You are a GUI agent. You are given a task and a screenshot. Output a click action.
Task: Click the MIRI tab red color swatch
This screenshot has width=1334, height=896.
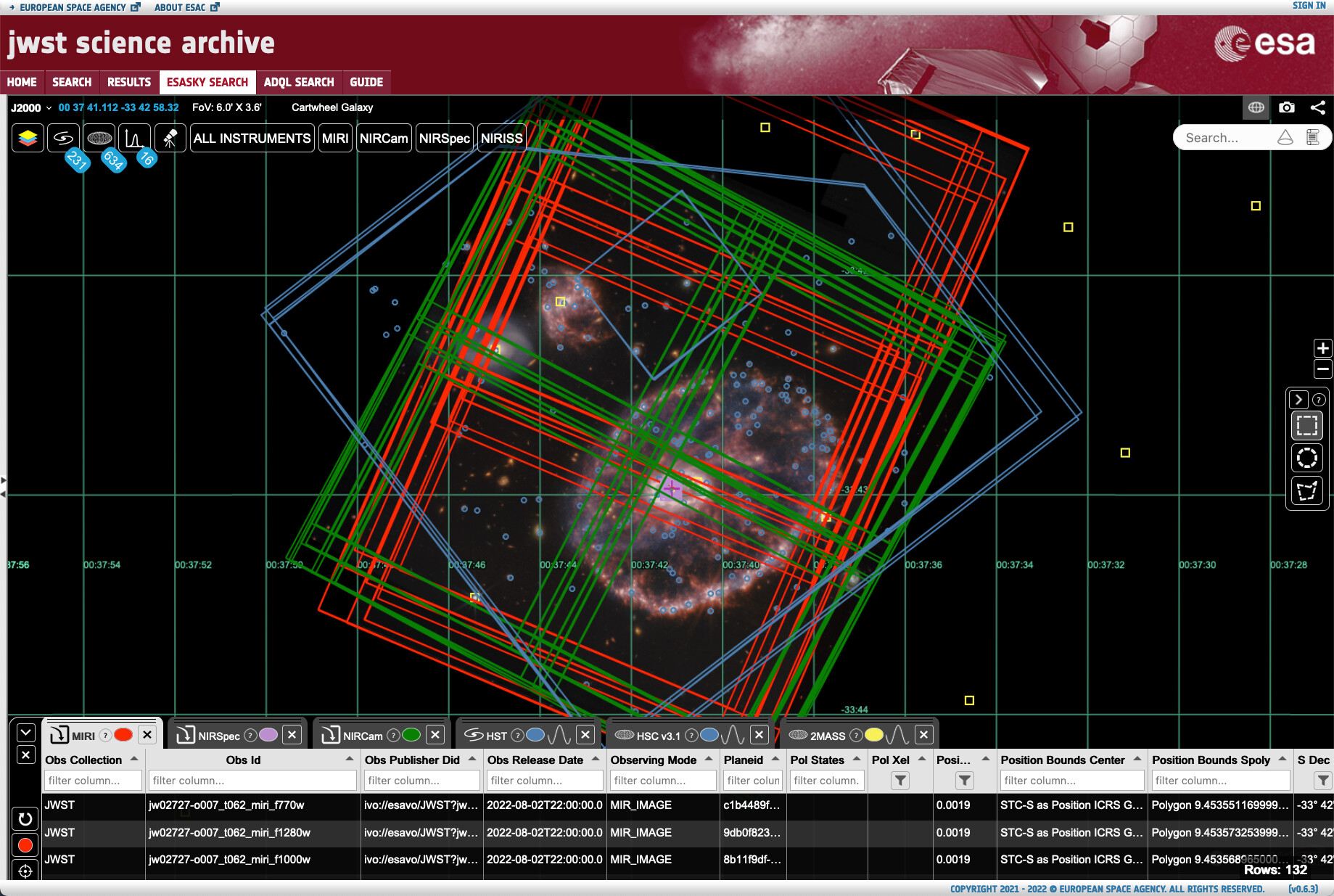pos(123,735)
